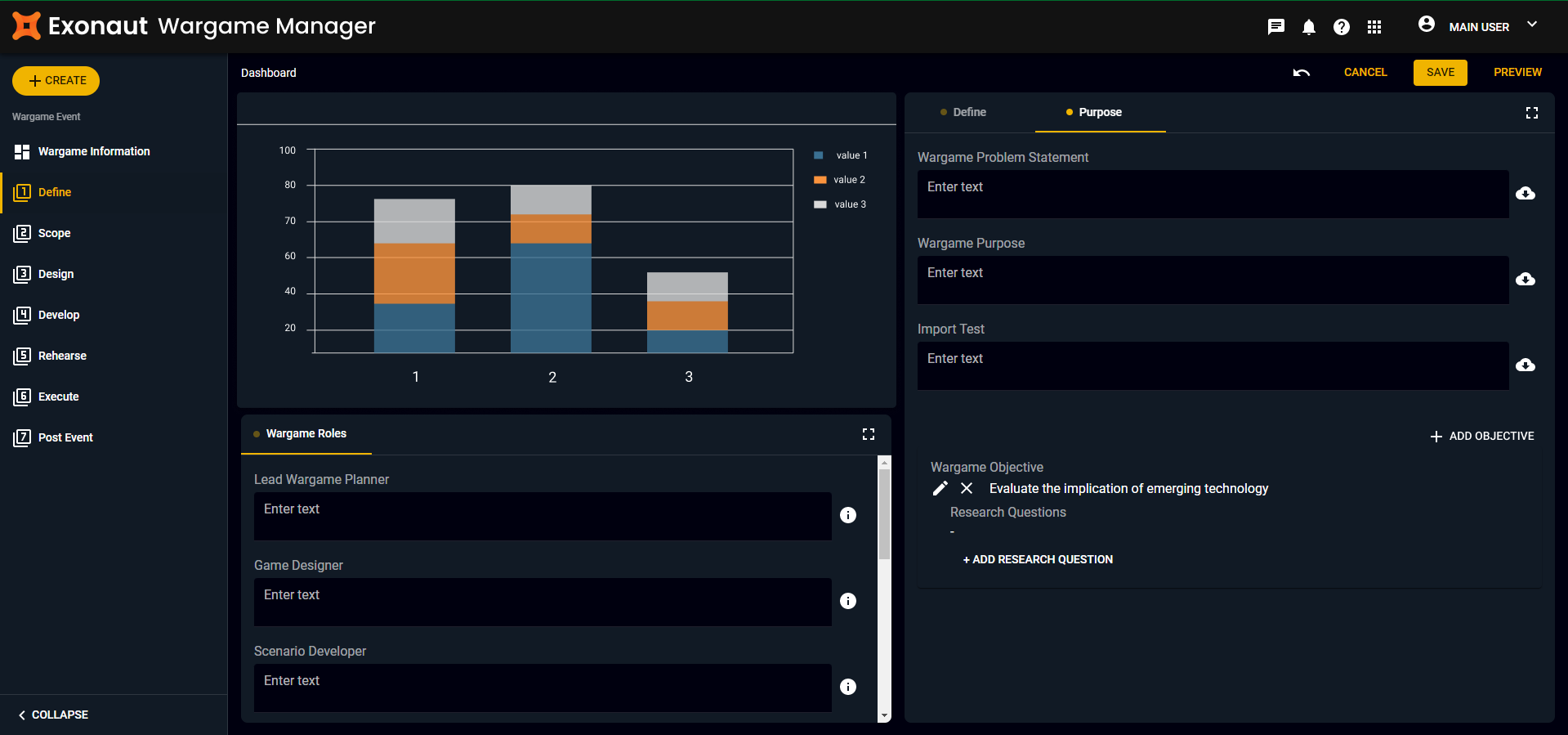Expand the Main User dropdown
This screenshot has height=735, width=1568.
click(1532, 25)
